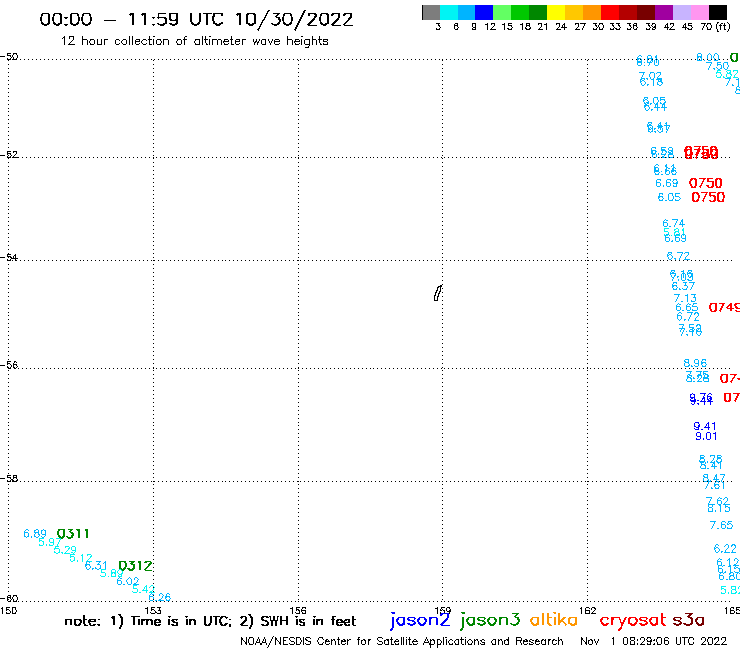Click the '2) SWH is in feet' note
Viewport: 740px width, 650px height.
click(x=298, y=621)
